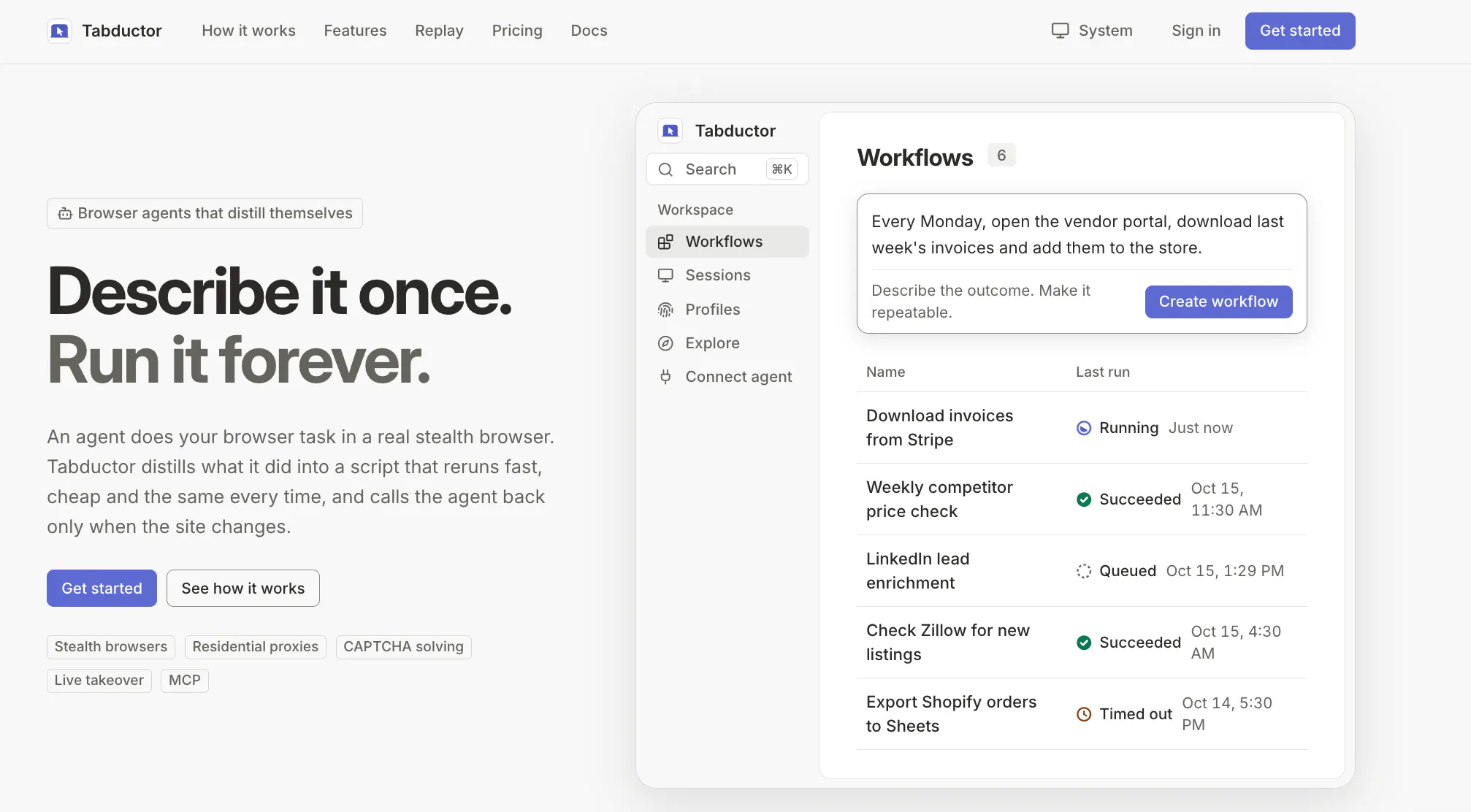Click the Workflows grid icon in the sidebar
1471x812 pixels.
pos(665,242)
